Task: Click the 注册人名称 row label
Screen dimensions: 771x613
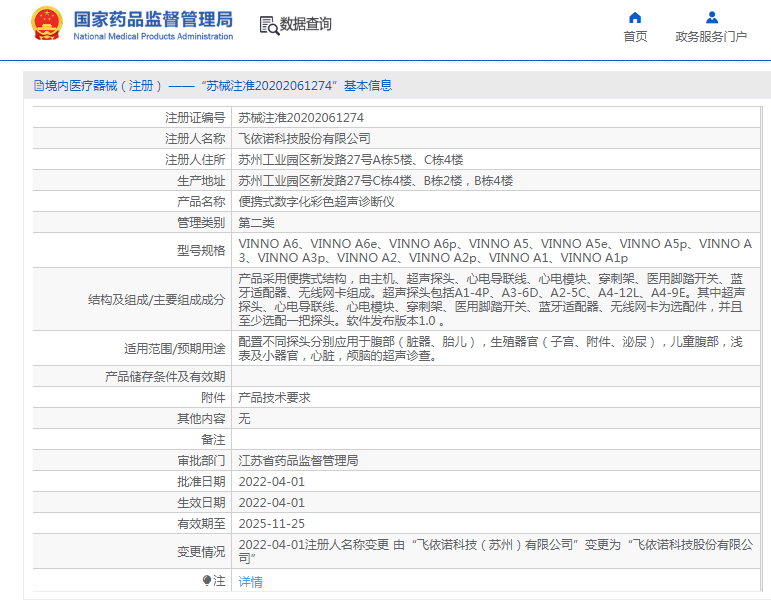Action: [195, 139]
